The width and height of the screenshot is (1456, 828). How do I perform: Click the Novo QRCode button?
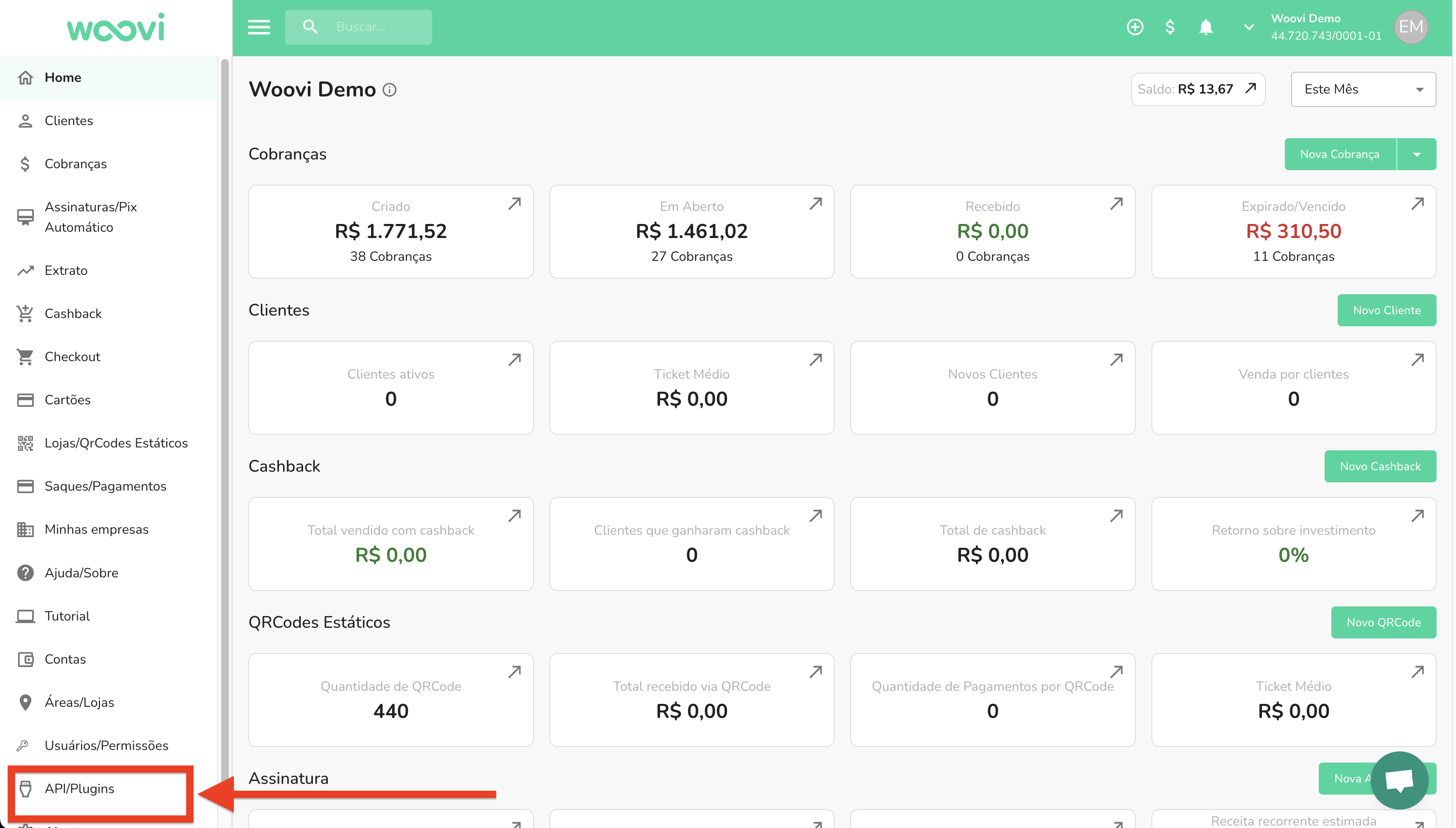1383,623
